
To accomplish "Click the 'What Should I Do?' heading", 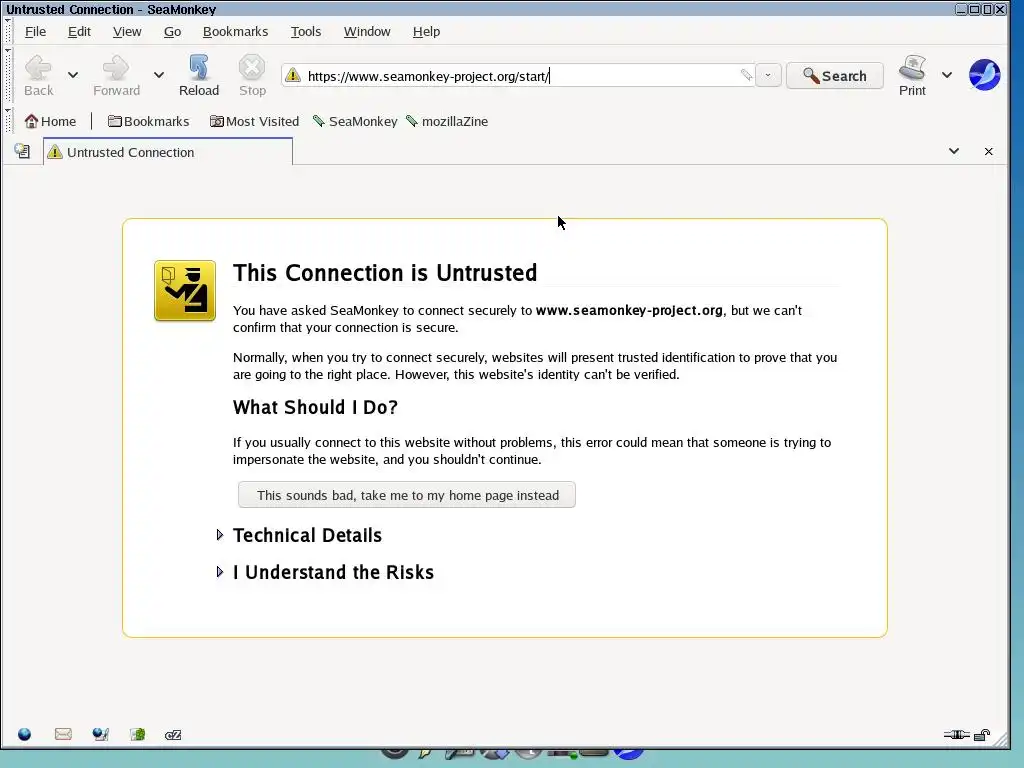I will coord(315,408).
